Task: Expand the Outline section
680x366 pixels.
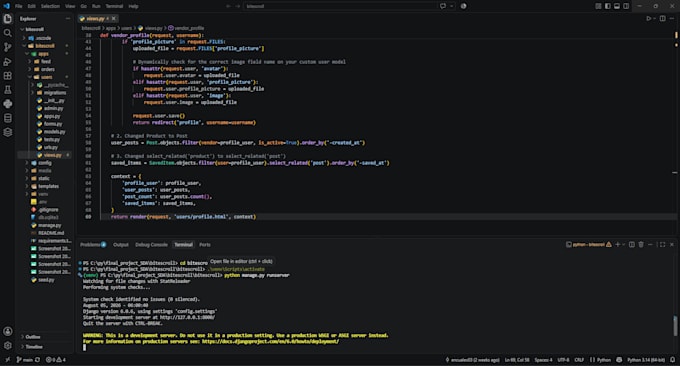Action: pos(23,337)
